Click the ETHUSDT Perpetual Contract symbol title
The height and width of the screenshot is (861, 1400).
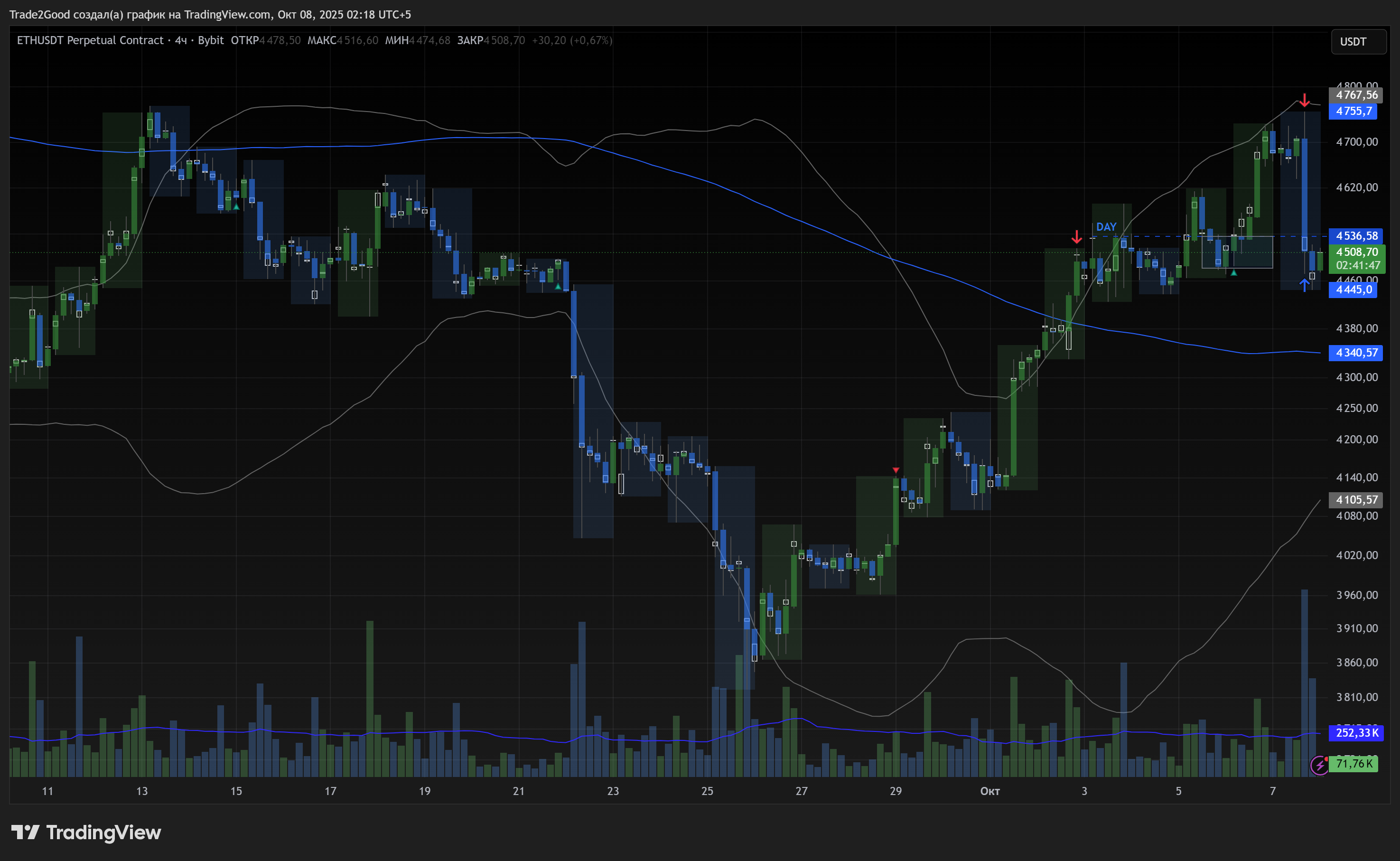click(x=90, y=40)
